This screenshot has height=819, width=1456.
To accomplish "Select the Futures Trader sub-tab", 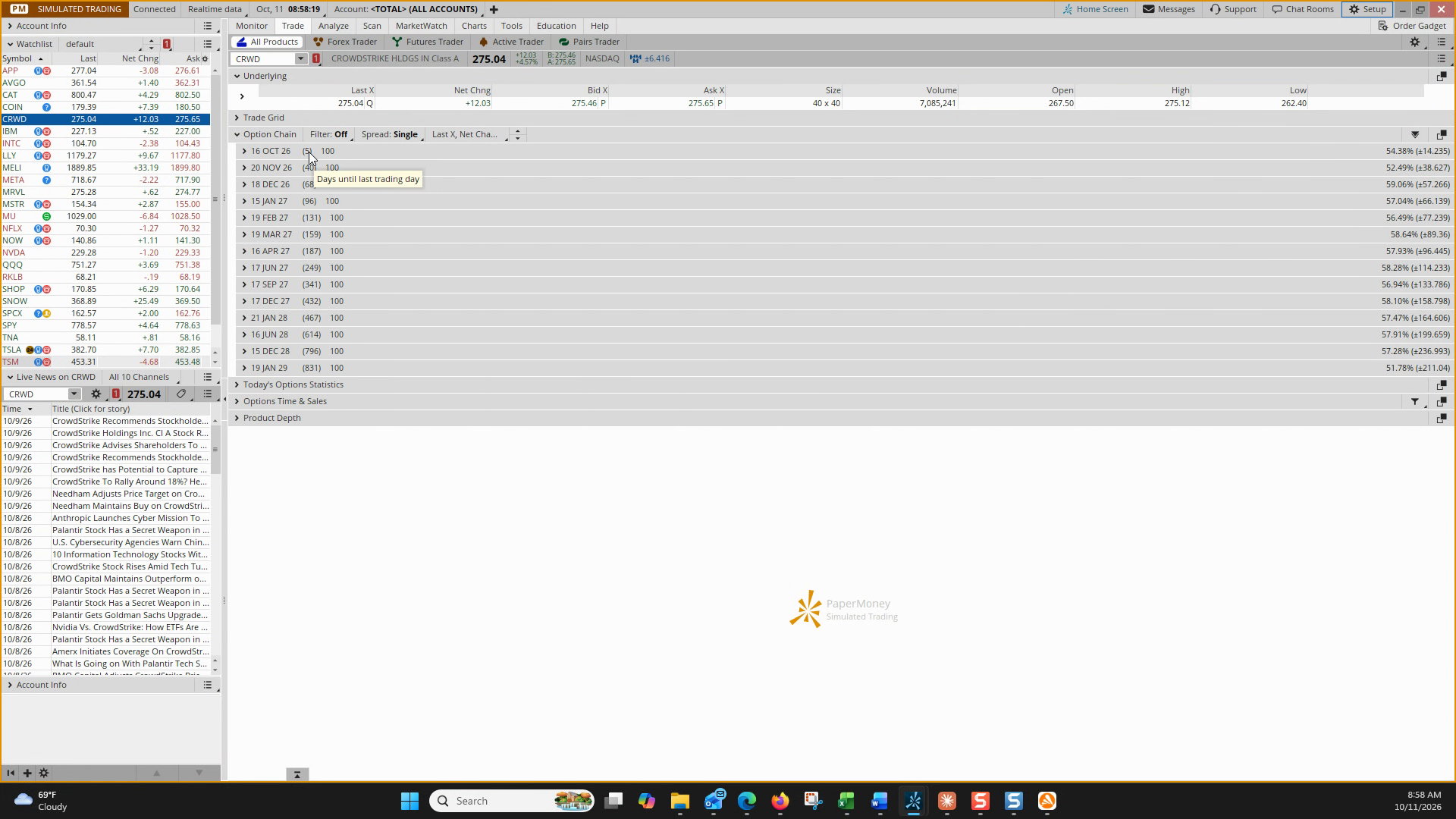I will pos(428,42).
